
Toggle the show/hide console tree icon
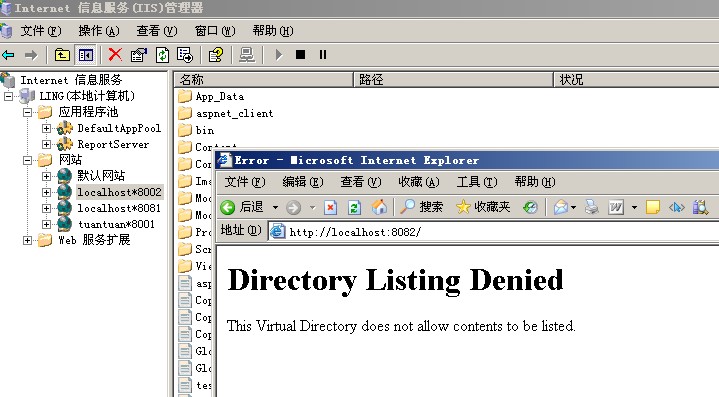(86, 55)
